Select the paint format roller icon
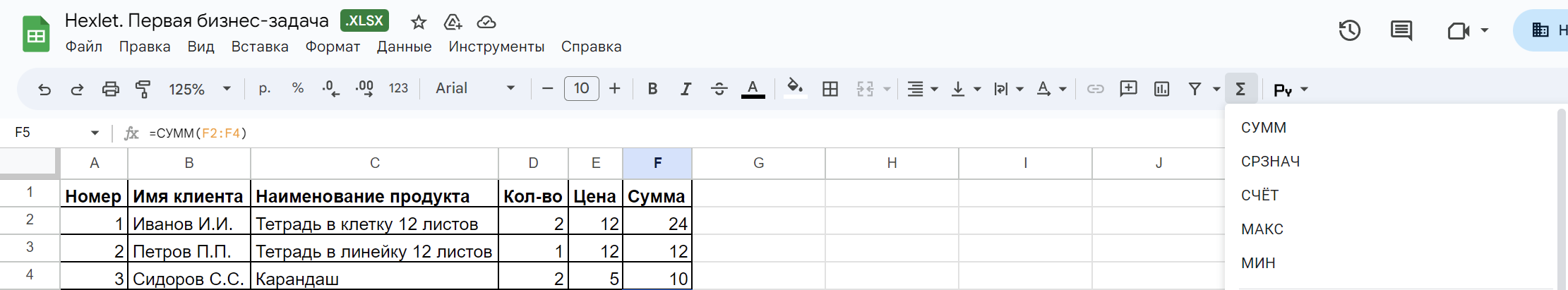Viewport: 1568px width, 290px height. (x=143, y=89)
